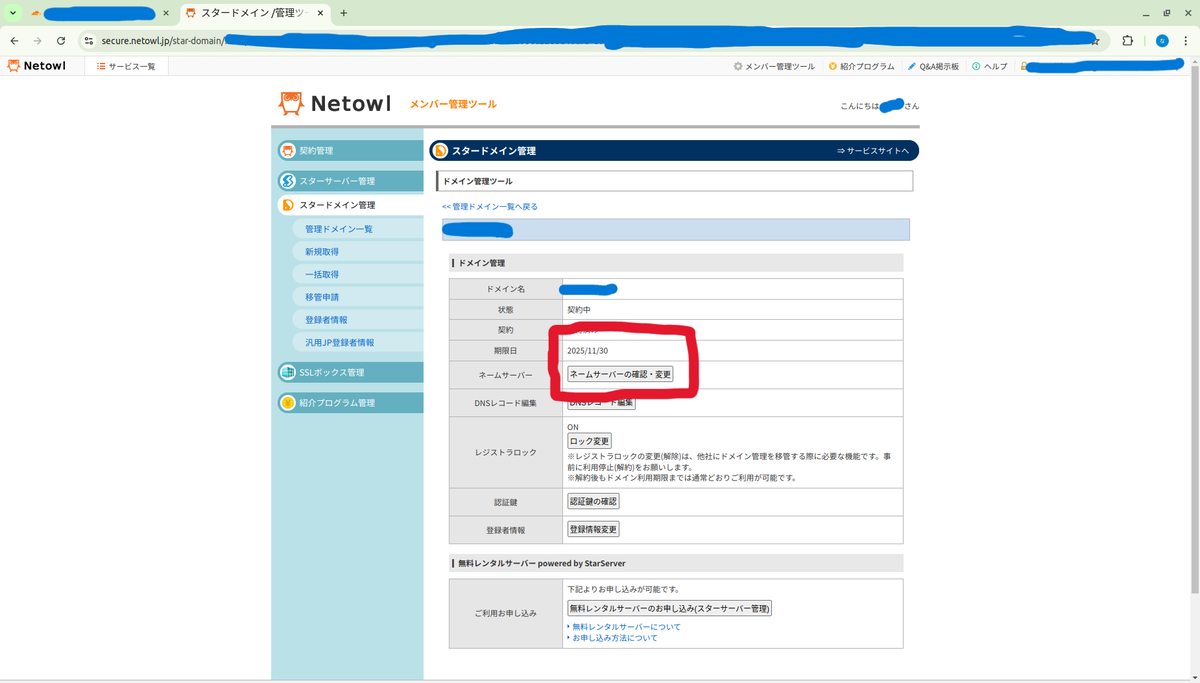The image size is (1200, 683).
Task: Open 汎用JP登録者情報 submenu item
Action: [x=339, y=342]
